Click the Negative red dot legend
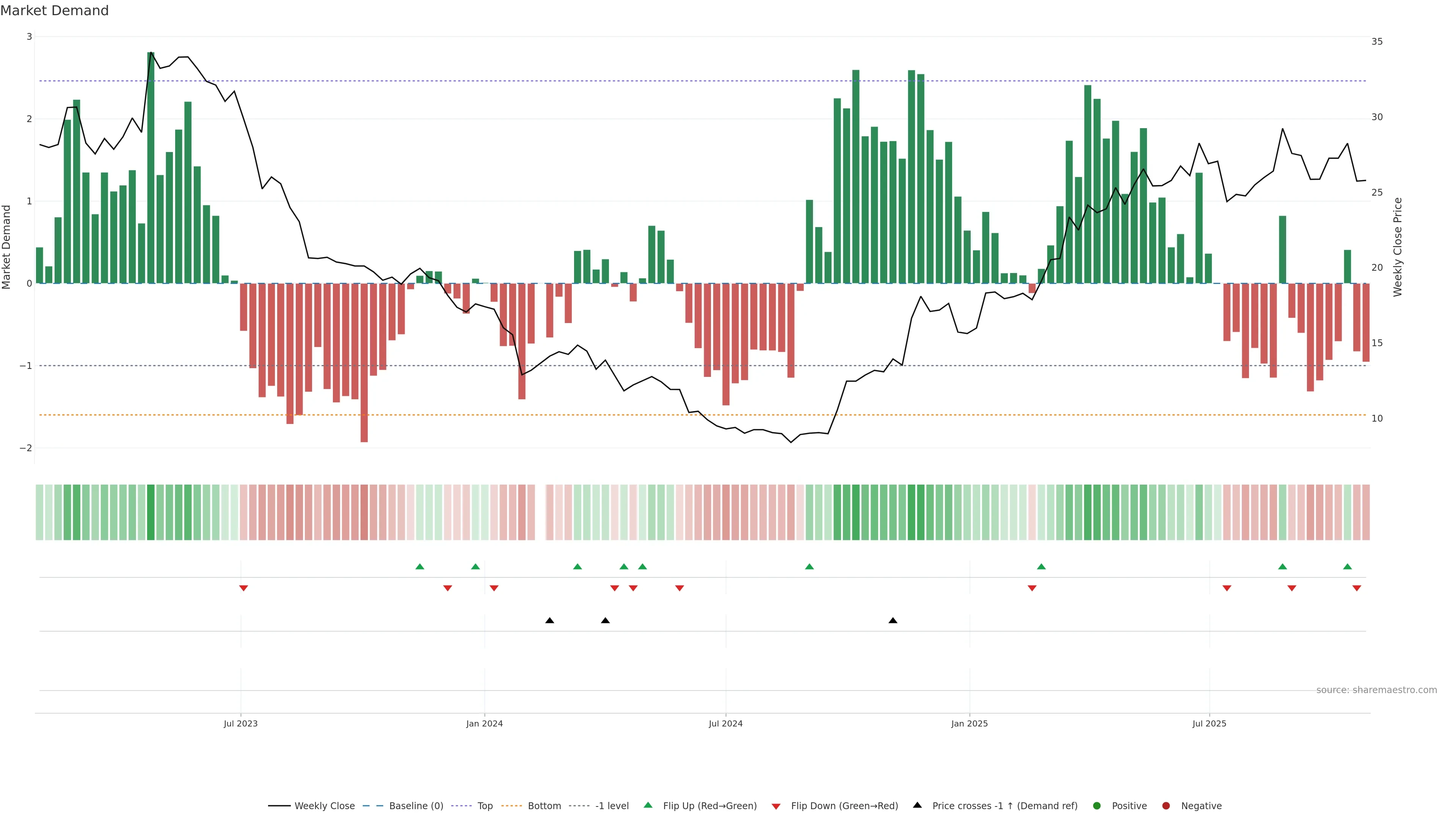The height and width of the screenshot is (819, 1456). (x=1166, y=805)
